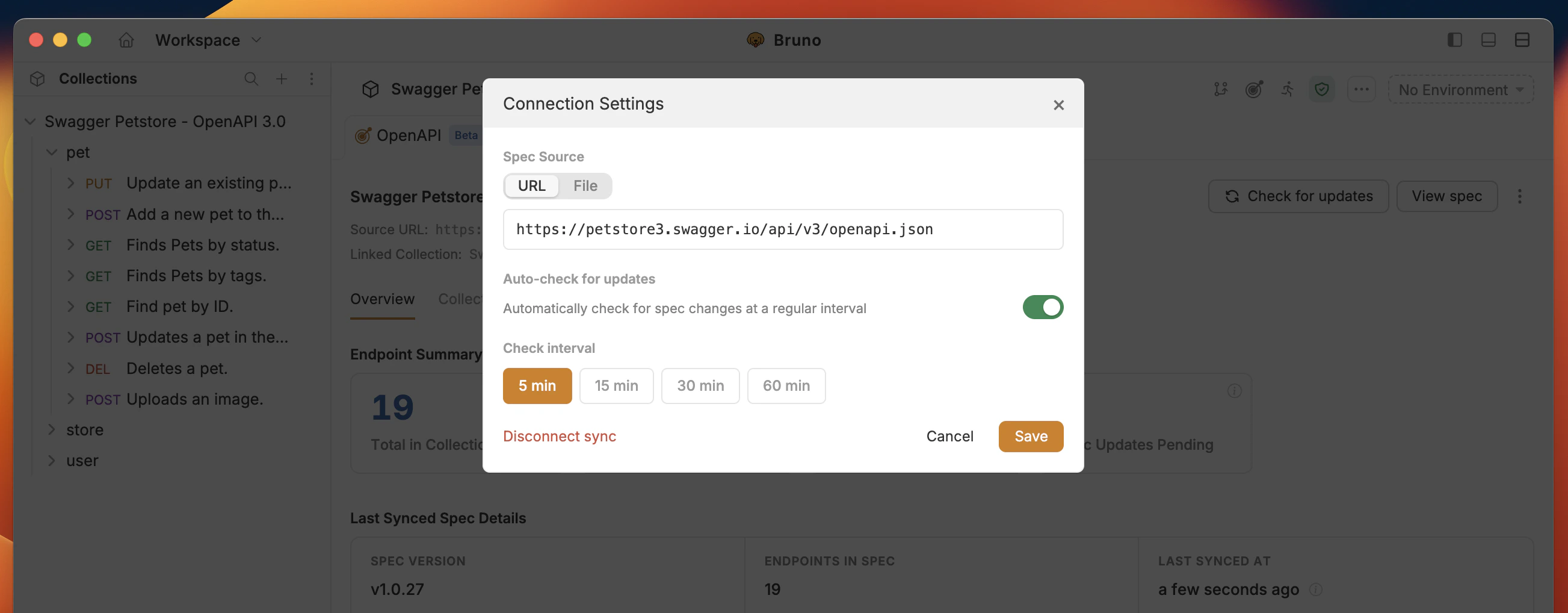Click the add new collection plus icon
1568x613 pixels.
pyautogui.click(x=281, y=79)
